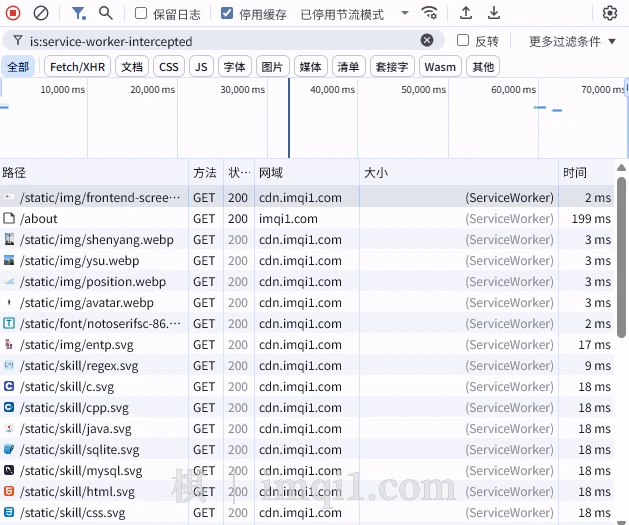Viewport: 629px width, 525px height.
Task: Tick the 反转 checkbox
Action: pyautogui.click(x=463, y=40)
